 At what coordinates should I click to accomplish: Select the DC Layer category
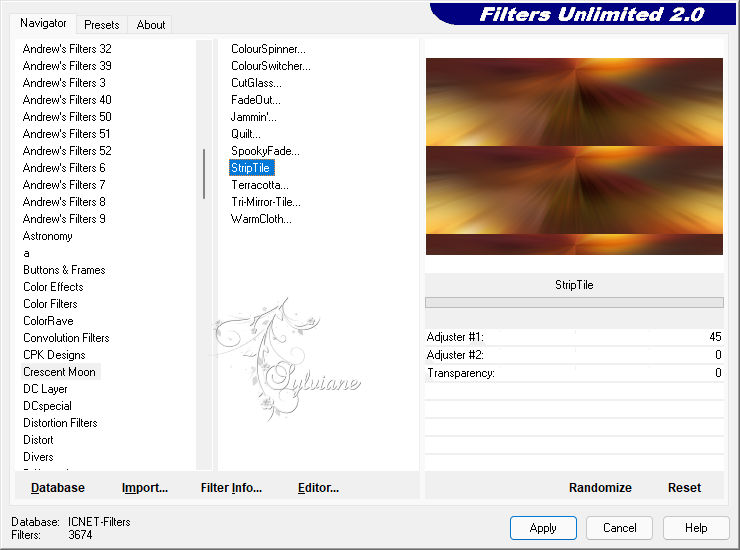pyautogui.click(x=45, y=389)
